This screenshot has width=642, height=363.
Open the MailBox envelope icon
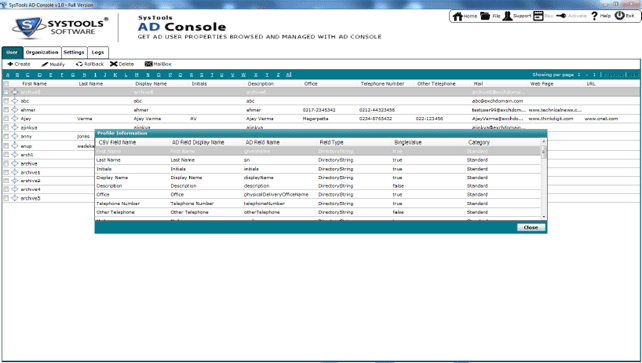(148, 64)
